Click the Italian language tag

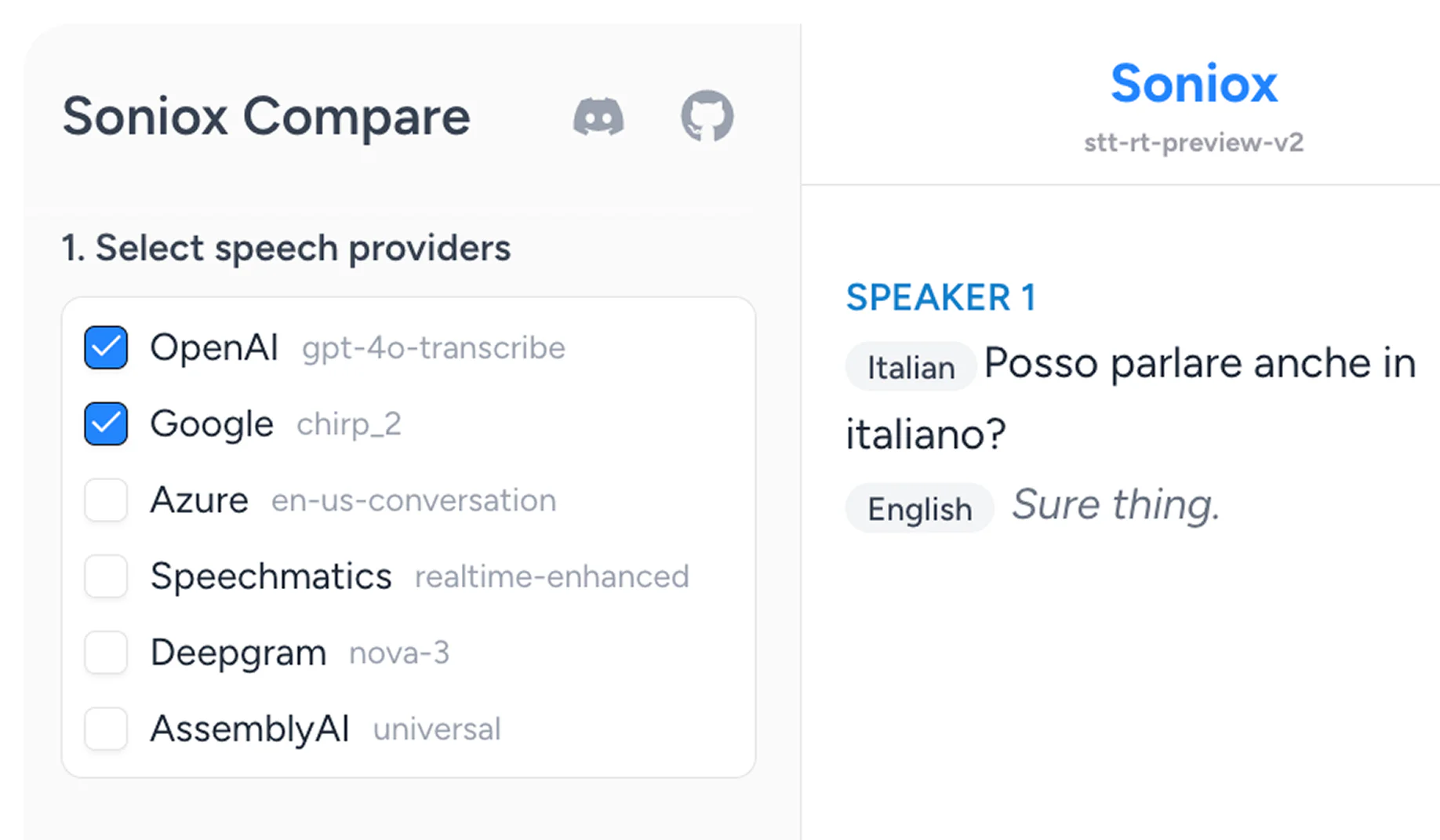910,365
